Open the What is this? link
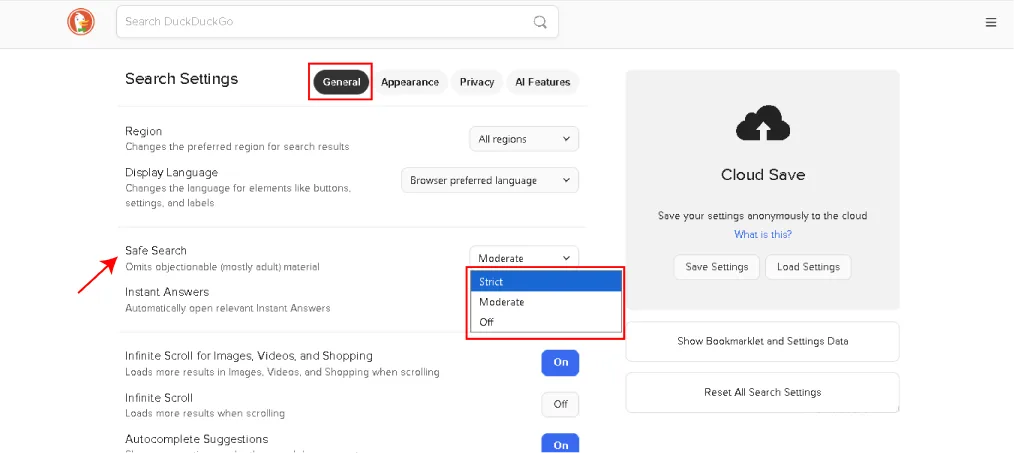The image size is (1014, 453). click(763, 234)
